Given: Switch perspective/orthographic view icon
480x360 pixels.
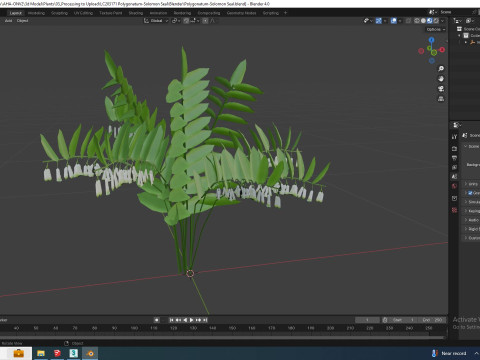Looking at the screenshot, I should (441, 99).
